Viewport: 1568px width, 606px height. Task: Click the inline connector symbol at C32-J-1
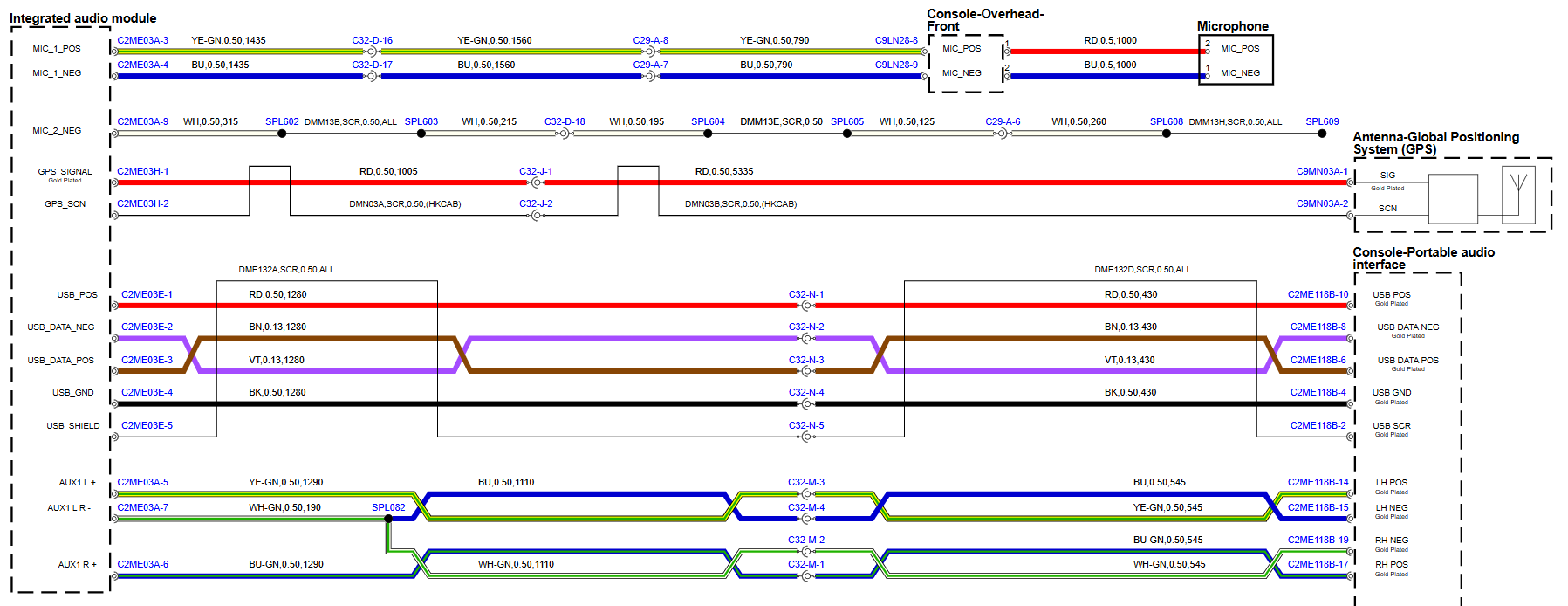coord(536,183)
